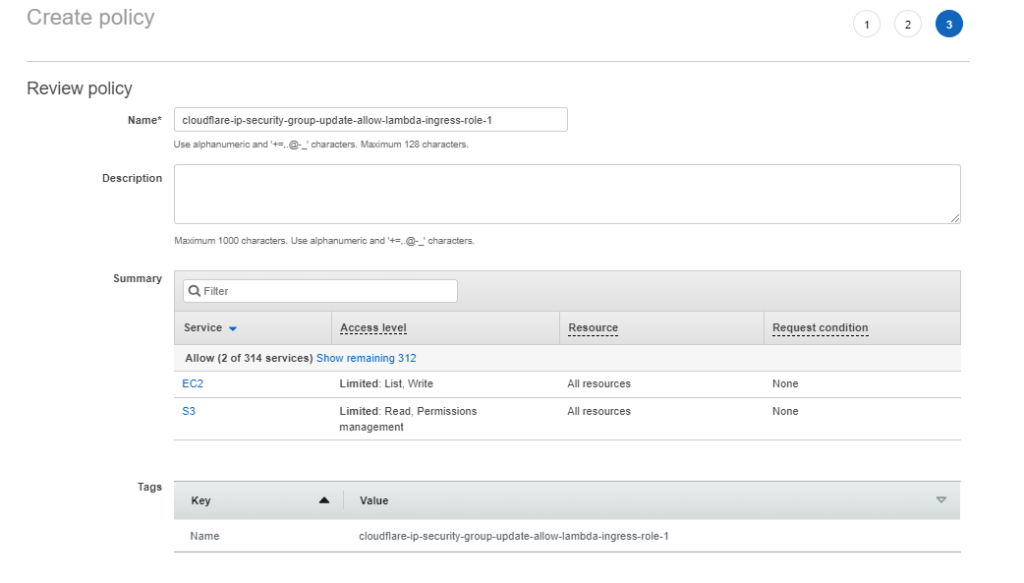Image resolution: width=1024 pixels, height=583 pixels.
Task: Click the ascending sort arrow beside Key
Action: (324, 500)
